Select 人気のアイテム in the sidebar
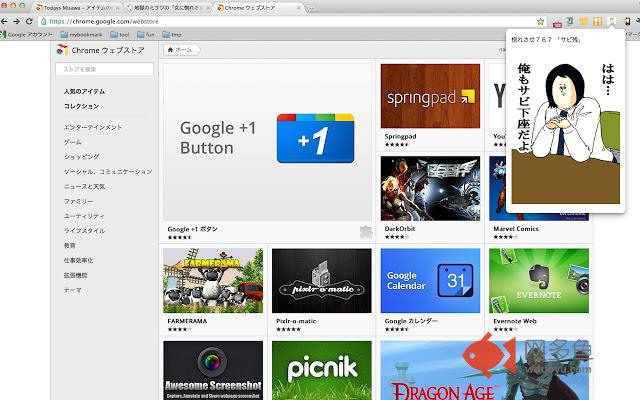This screenshot has height=400, width=640. point(84,91)
